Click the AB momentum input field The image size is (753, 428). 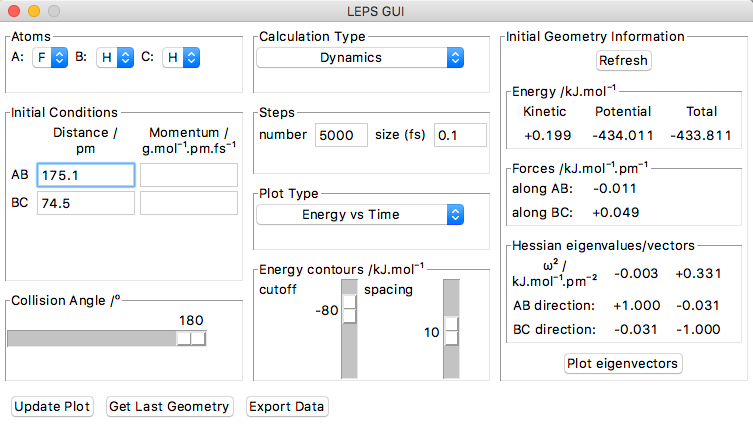[188, 176]
